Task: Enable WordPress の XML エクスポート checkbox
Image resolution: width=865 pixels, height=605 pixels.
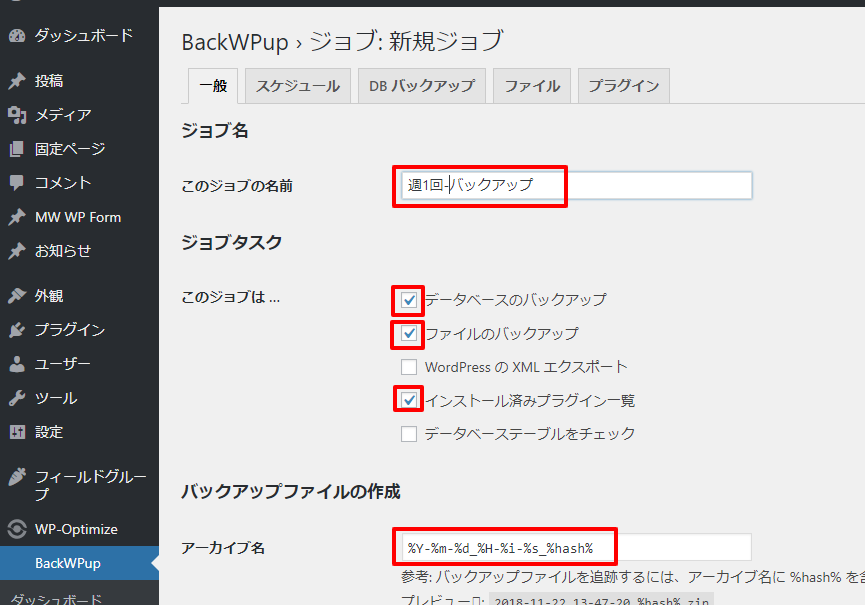Action: click(409, 367)
